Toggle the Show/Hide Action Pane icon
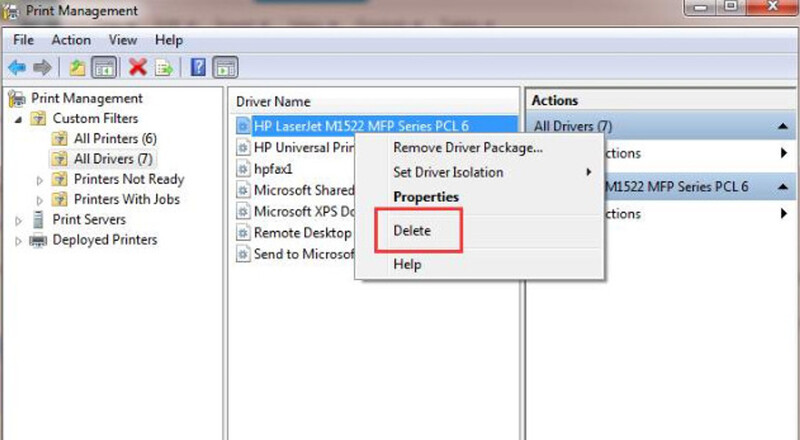Screen dimensions: 800x440 point(226,67)
